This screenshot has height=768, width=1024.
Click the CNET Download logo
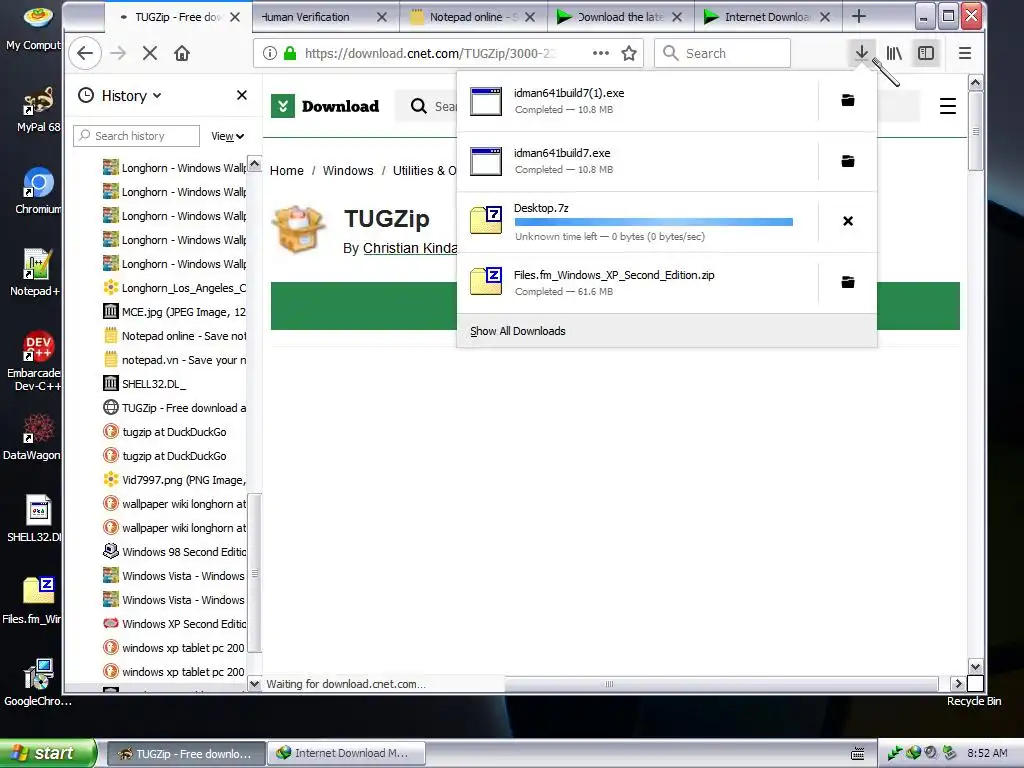325,106
